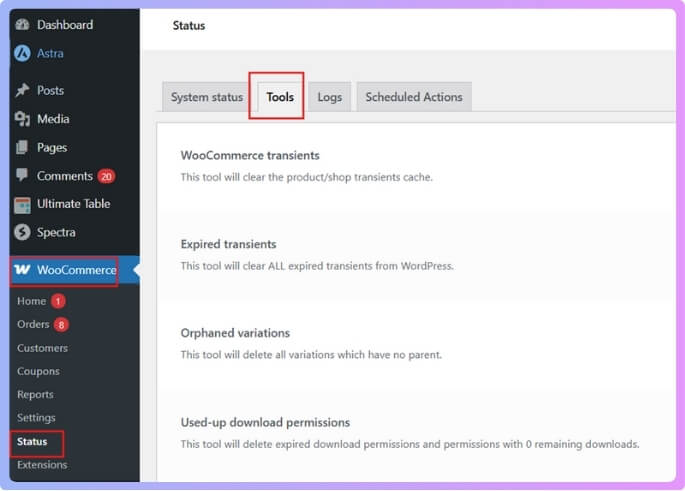Click the Posts pushpin icon

click(x=22, y=90)
